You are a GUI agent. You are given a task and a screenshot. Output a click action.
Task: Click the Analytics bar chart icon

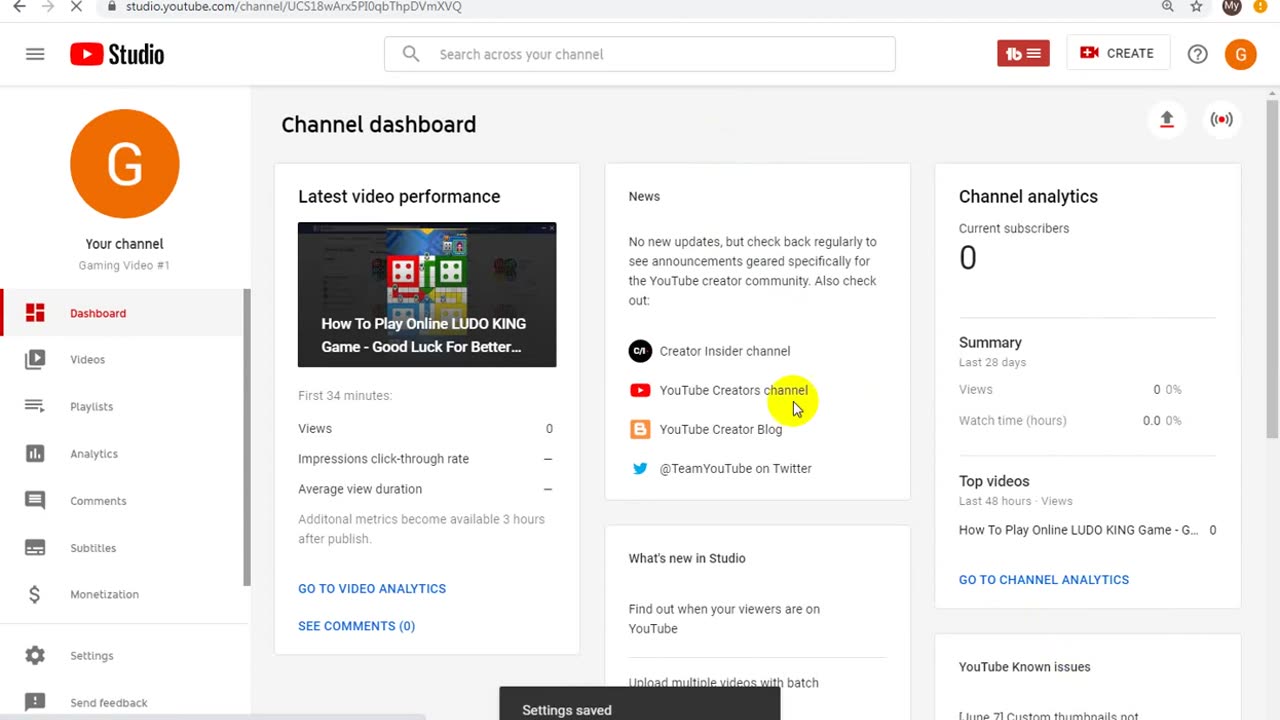35,453
